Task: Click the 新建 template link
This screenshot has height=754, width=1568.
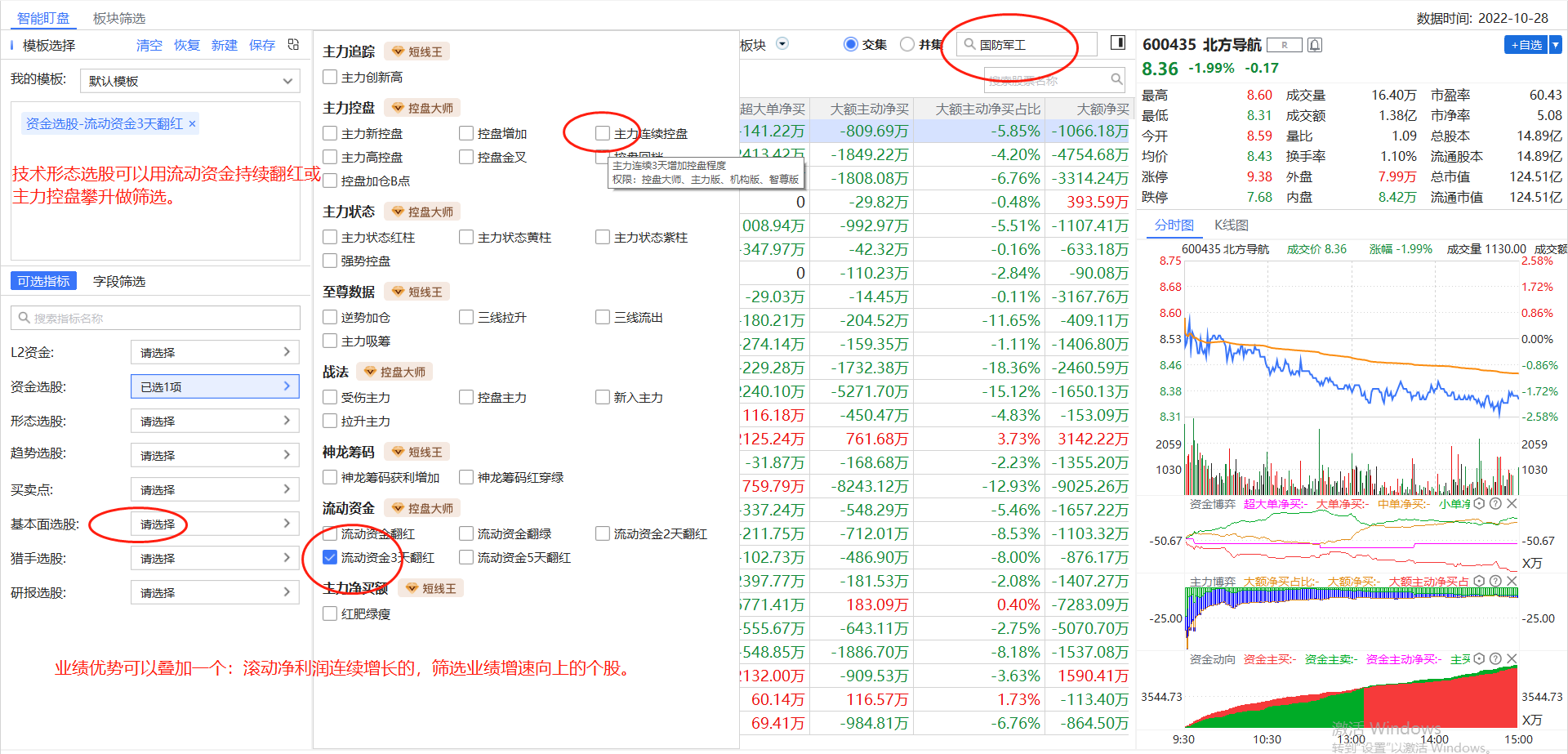Action: click(225, 45)
